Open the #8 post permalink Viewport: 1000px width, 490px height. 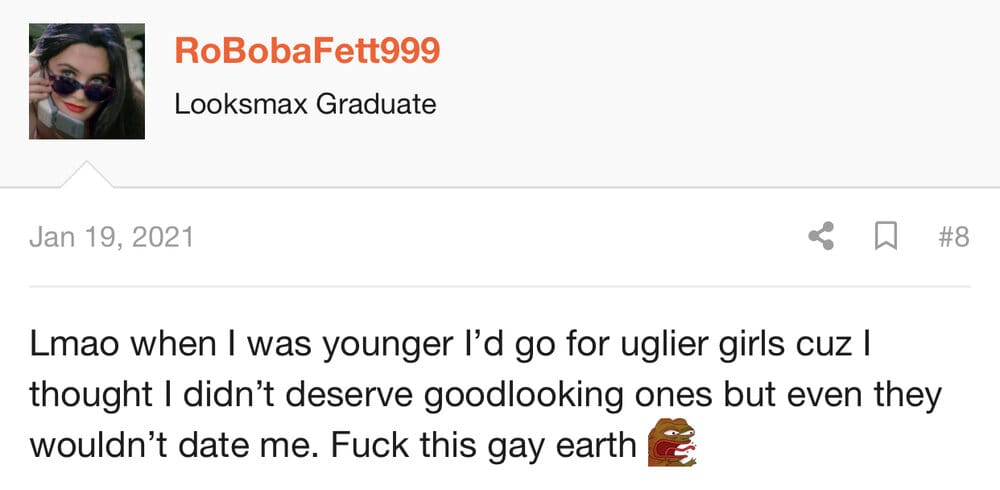pyautogui.click(x=954, y=238)
